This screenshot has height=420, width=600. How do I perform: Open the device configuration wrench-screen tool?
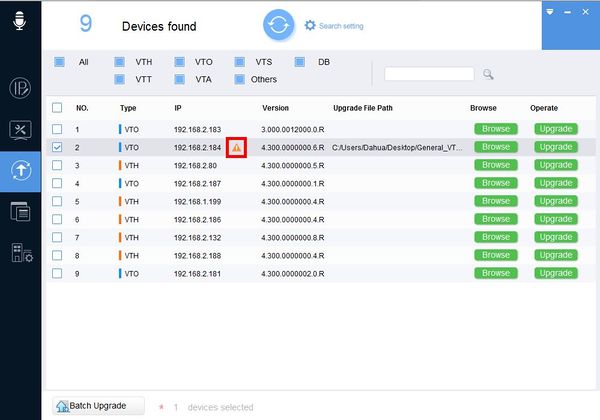pyautogui.click(x=20, y=130)
